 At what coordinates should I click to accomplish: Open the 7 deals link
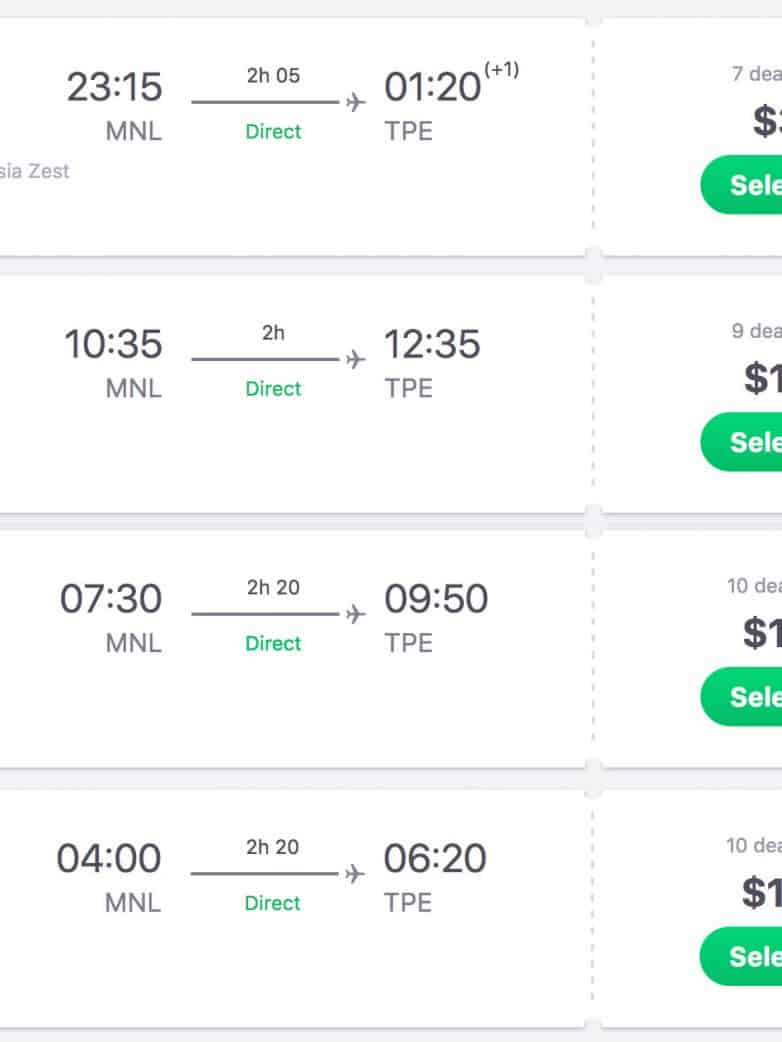757,74
